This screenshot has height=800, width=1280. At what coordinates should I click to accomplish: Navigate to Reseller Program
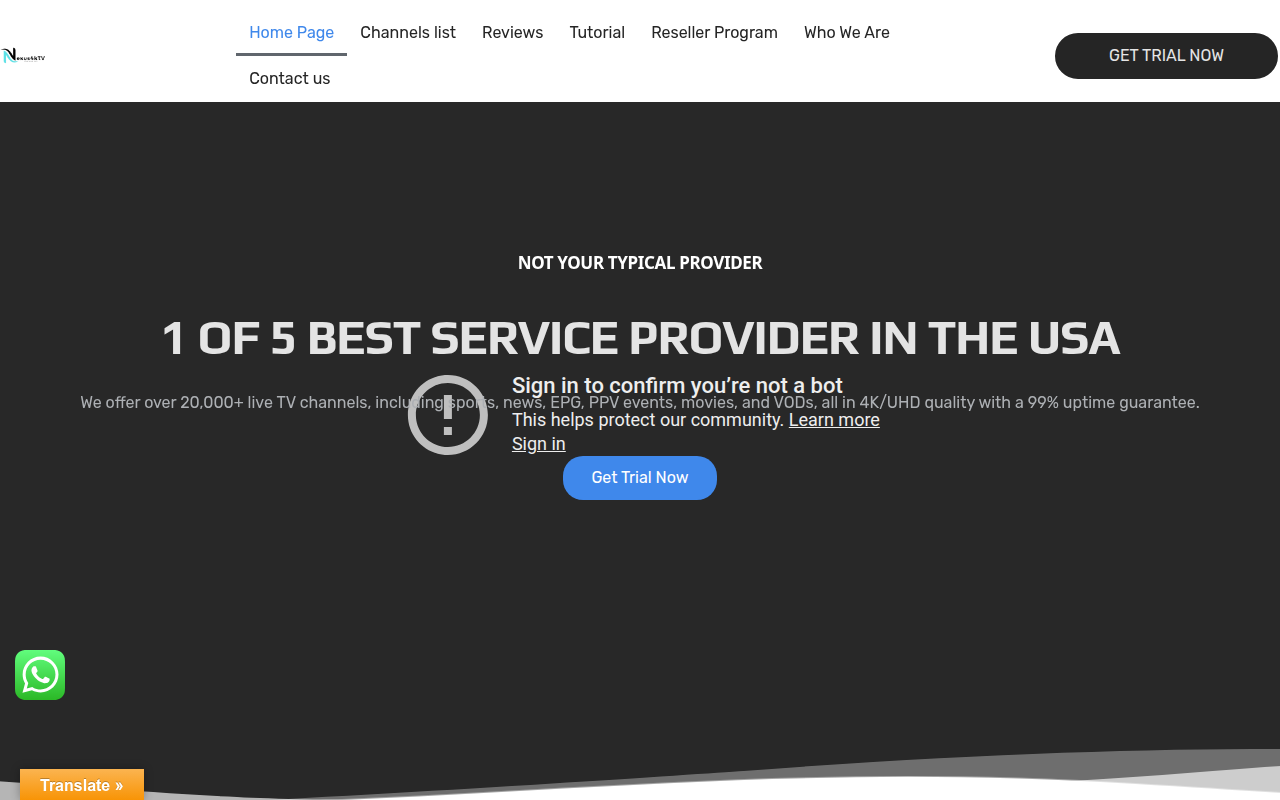714,32
